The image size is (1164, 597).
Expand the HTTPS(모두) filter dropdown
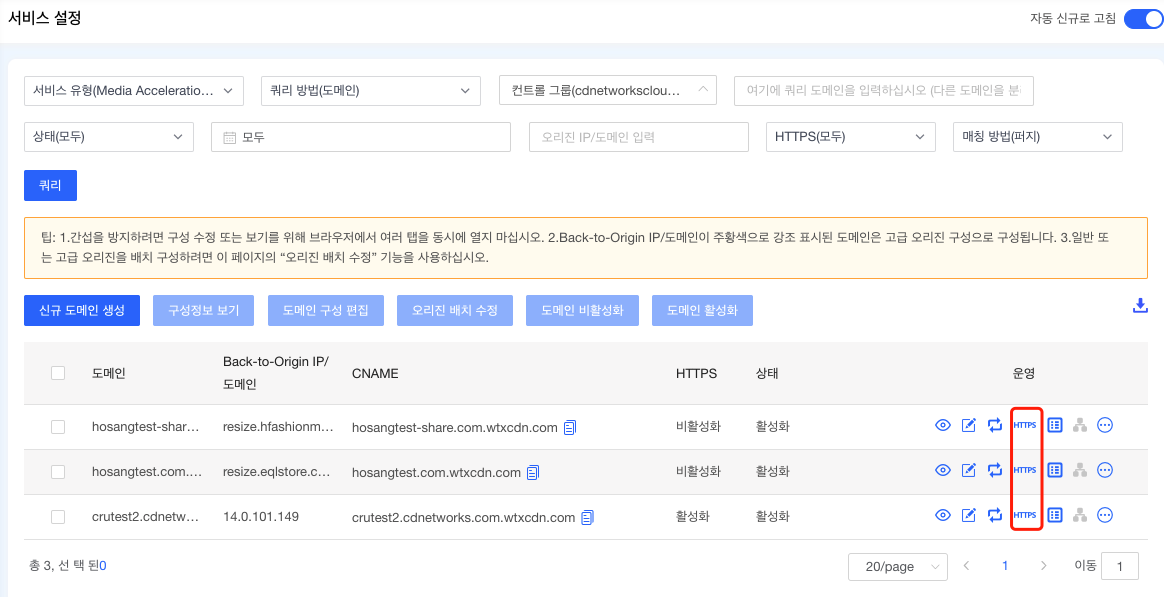point(850,137)
